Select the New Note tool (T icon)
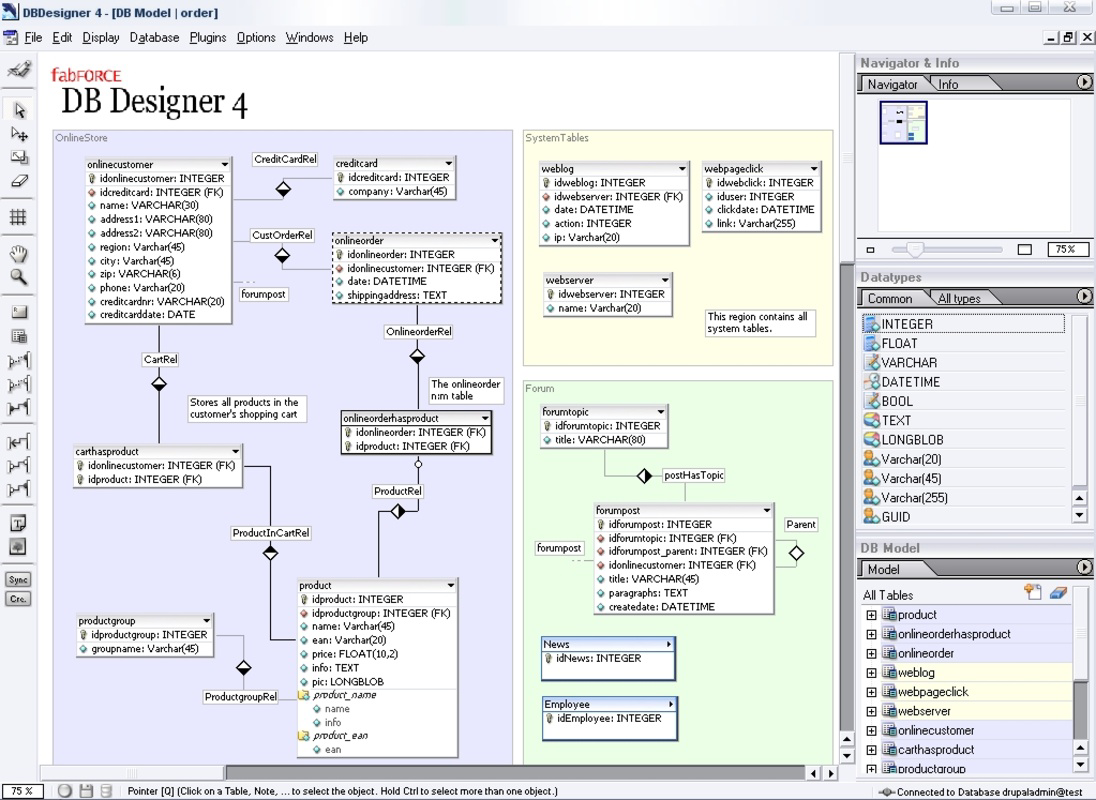The width and height of the screenshot is (1096, 800). pos(19,523)
